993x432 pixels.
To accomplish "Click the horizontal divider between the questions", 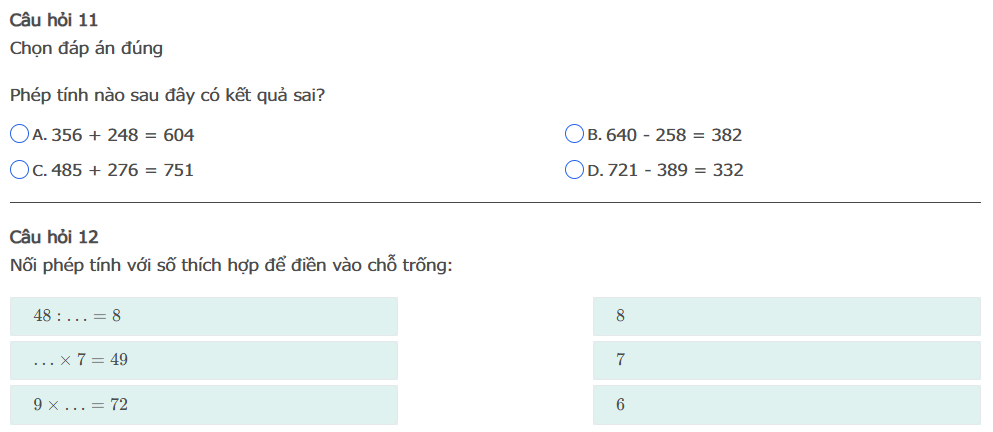I will tap(495, 203).
